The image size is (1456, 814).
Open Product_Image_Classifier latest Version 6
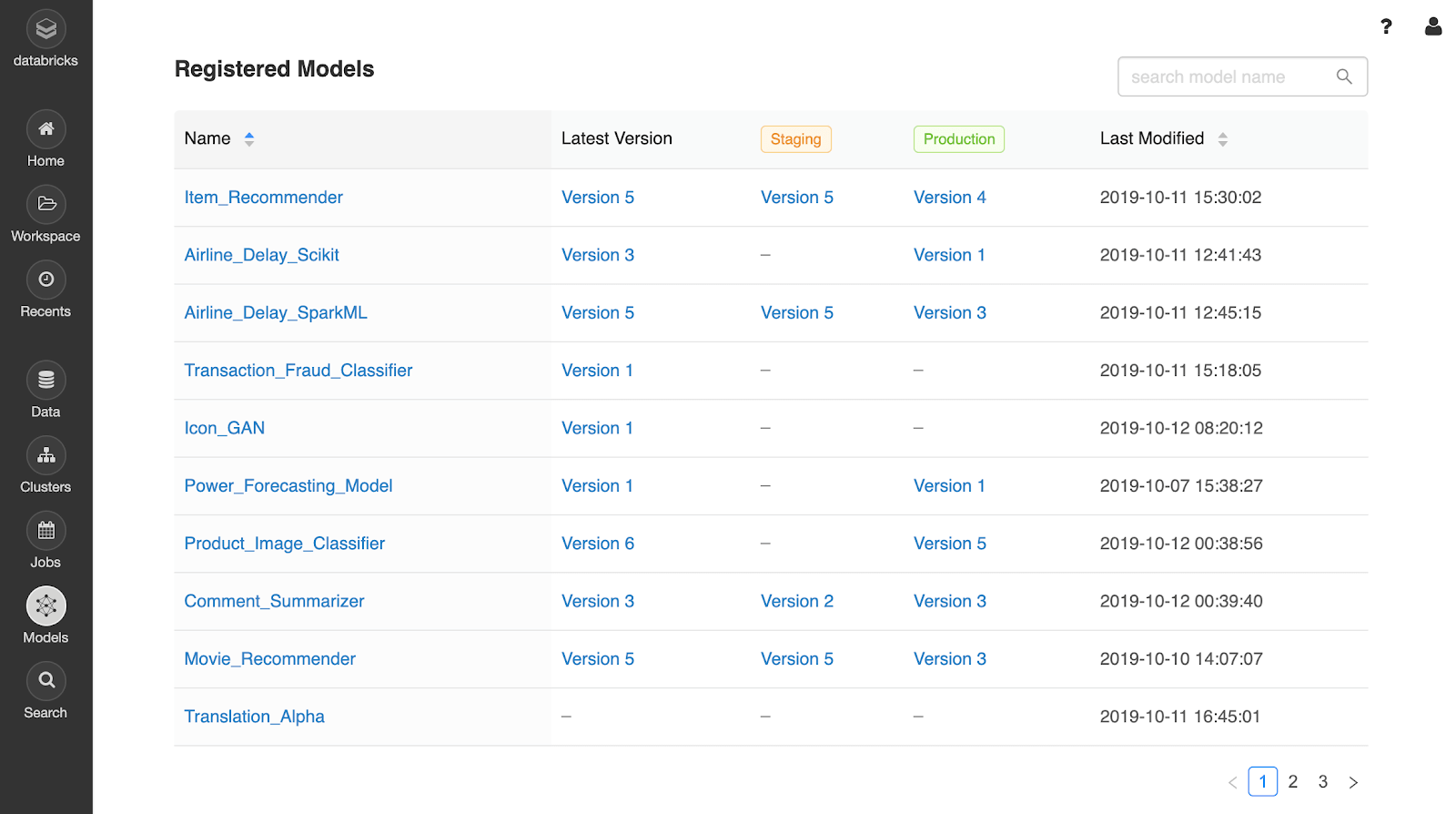tap(597, 544)
